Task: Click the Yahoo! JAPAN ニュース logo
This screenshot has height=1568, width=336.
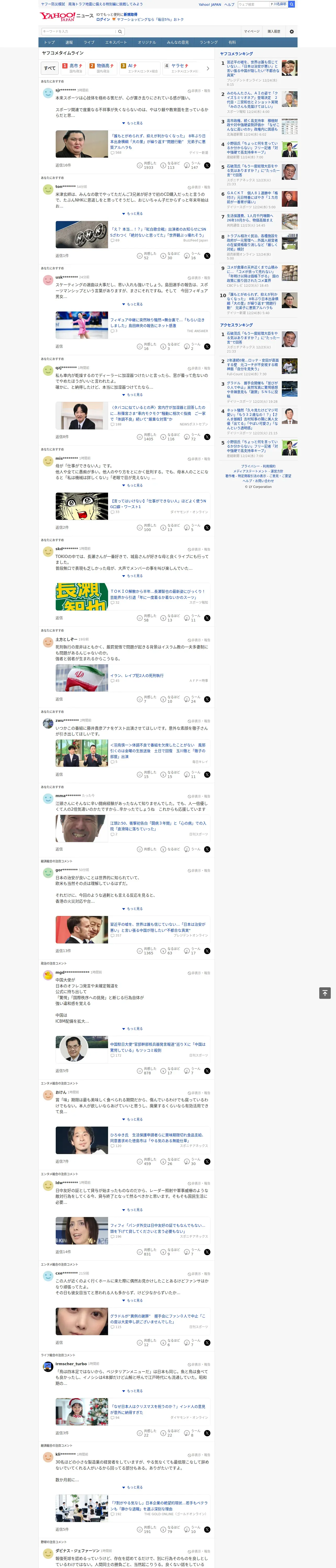Action: pos(66,16)
